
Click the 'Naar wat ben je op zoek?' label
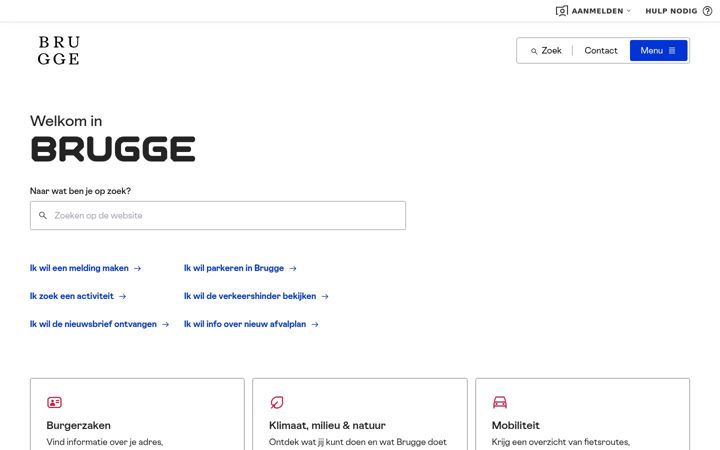click(80, 191)
